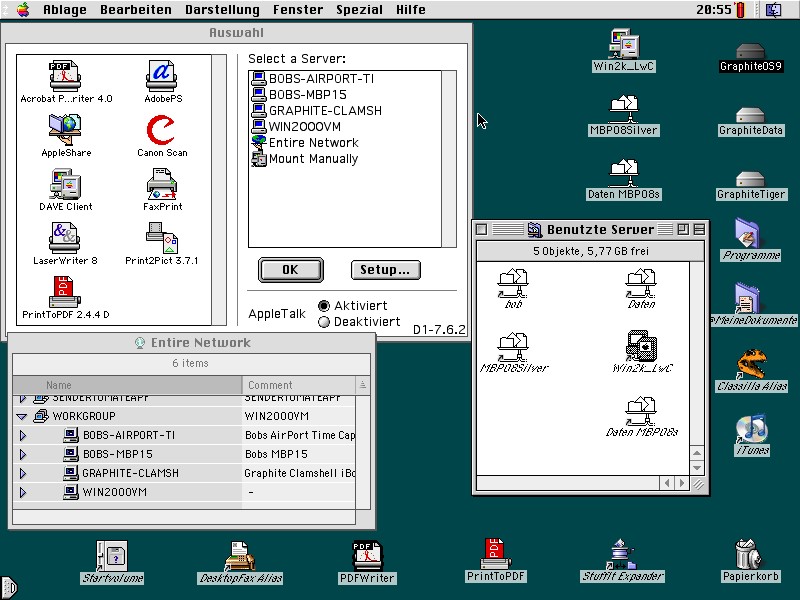Click scroll-down arrow in Benutzte Server
800x600 pixels.
click(x=697, y=468)
